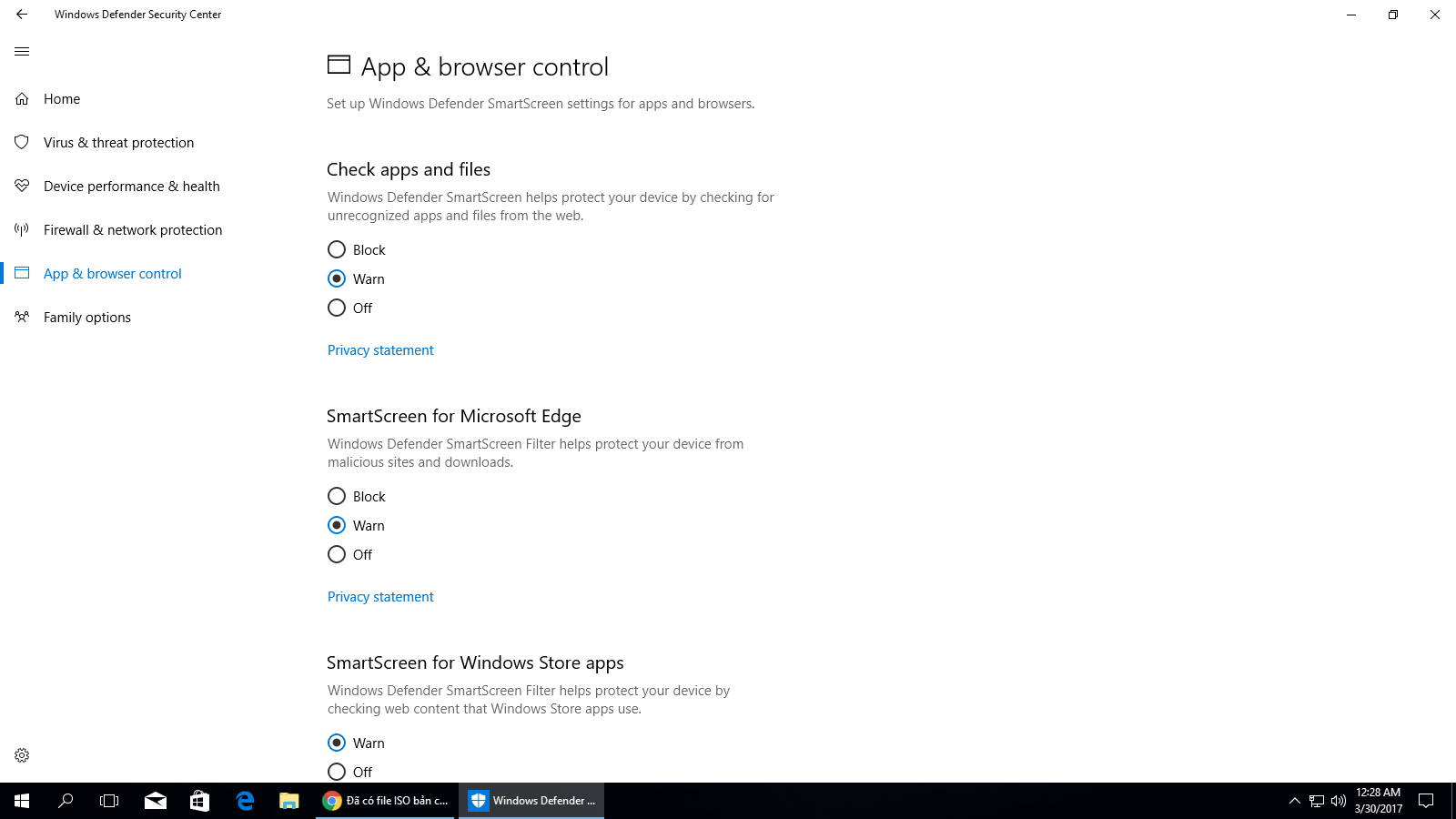Viewport: 1456px width, 819px height.
Task: Select Off for Check apps and files
Action: pos(349,308)
